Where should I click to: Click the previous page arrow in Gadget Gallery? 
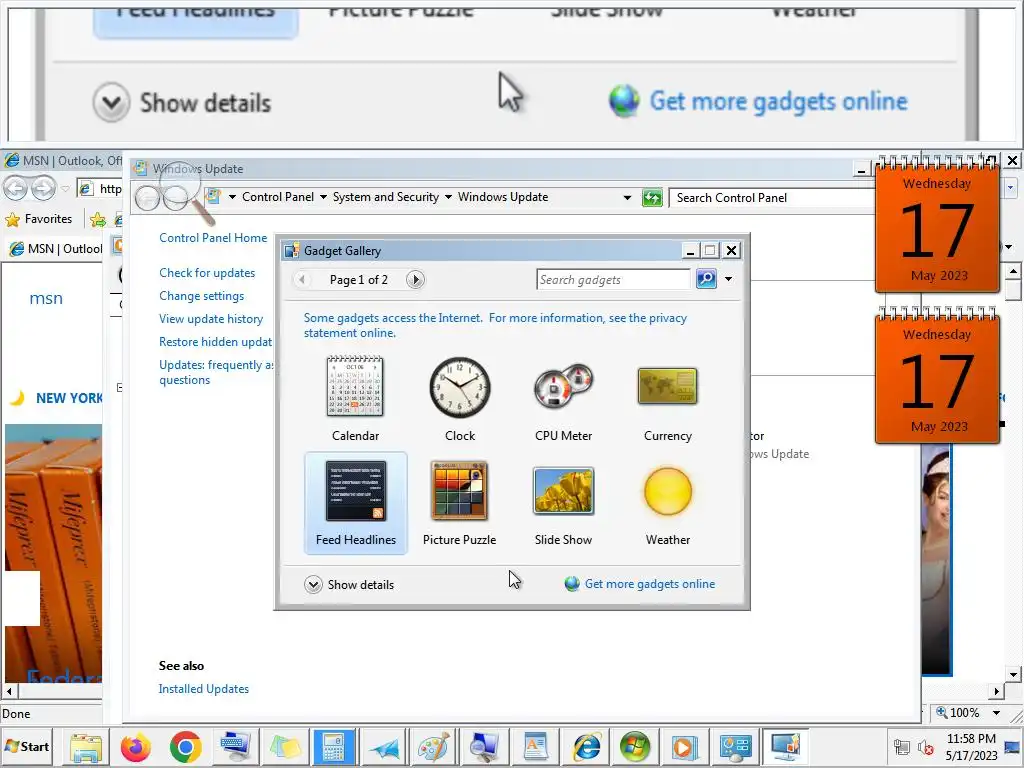[302, 280]
